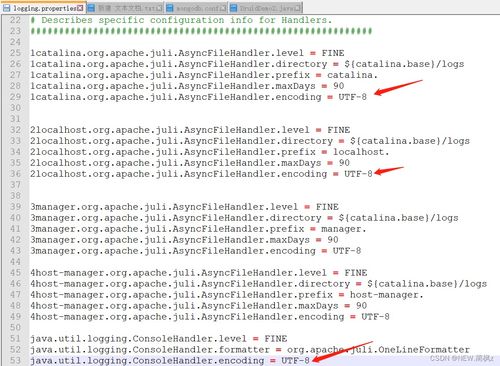This screenshot has width=500, height=366.
Task: Click the row of # characters on line 23
Action: point(201,31)
